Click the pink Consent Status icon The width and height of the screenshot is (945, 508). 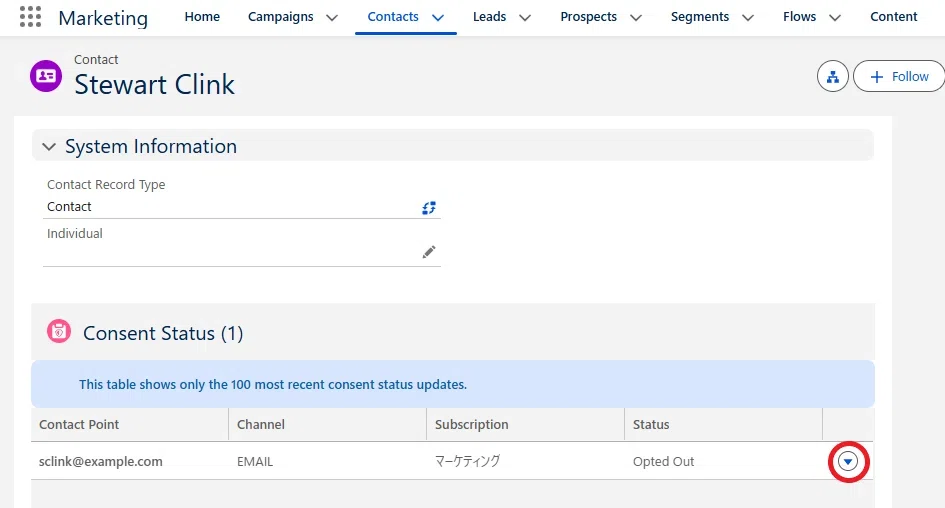pyautogui.click(x=59, y=331)
